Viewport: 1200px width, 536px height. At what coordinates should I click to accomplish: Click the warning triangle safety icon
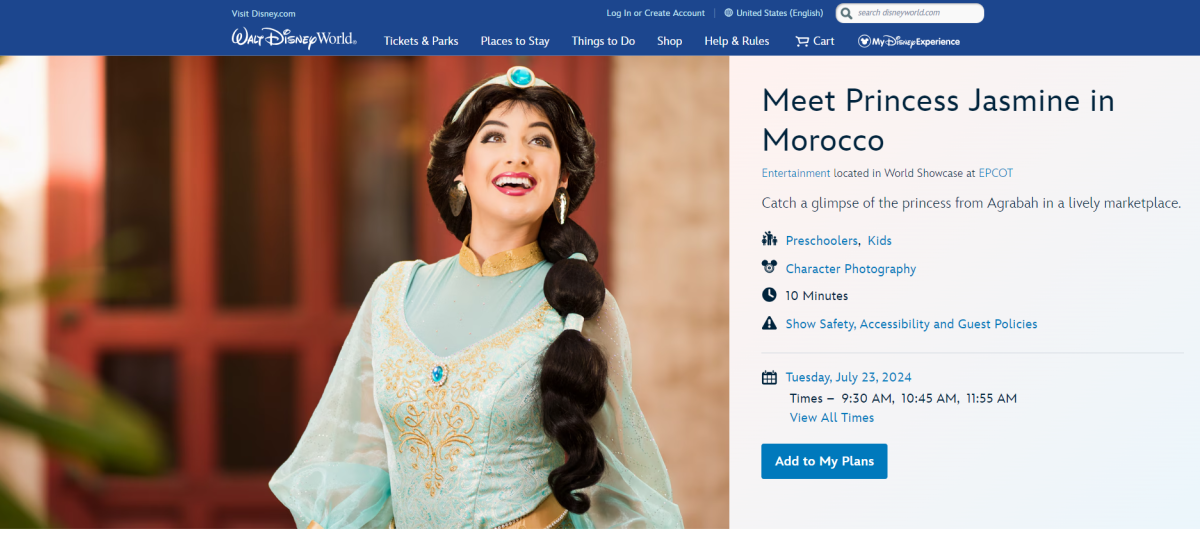coord(769,324)
